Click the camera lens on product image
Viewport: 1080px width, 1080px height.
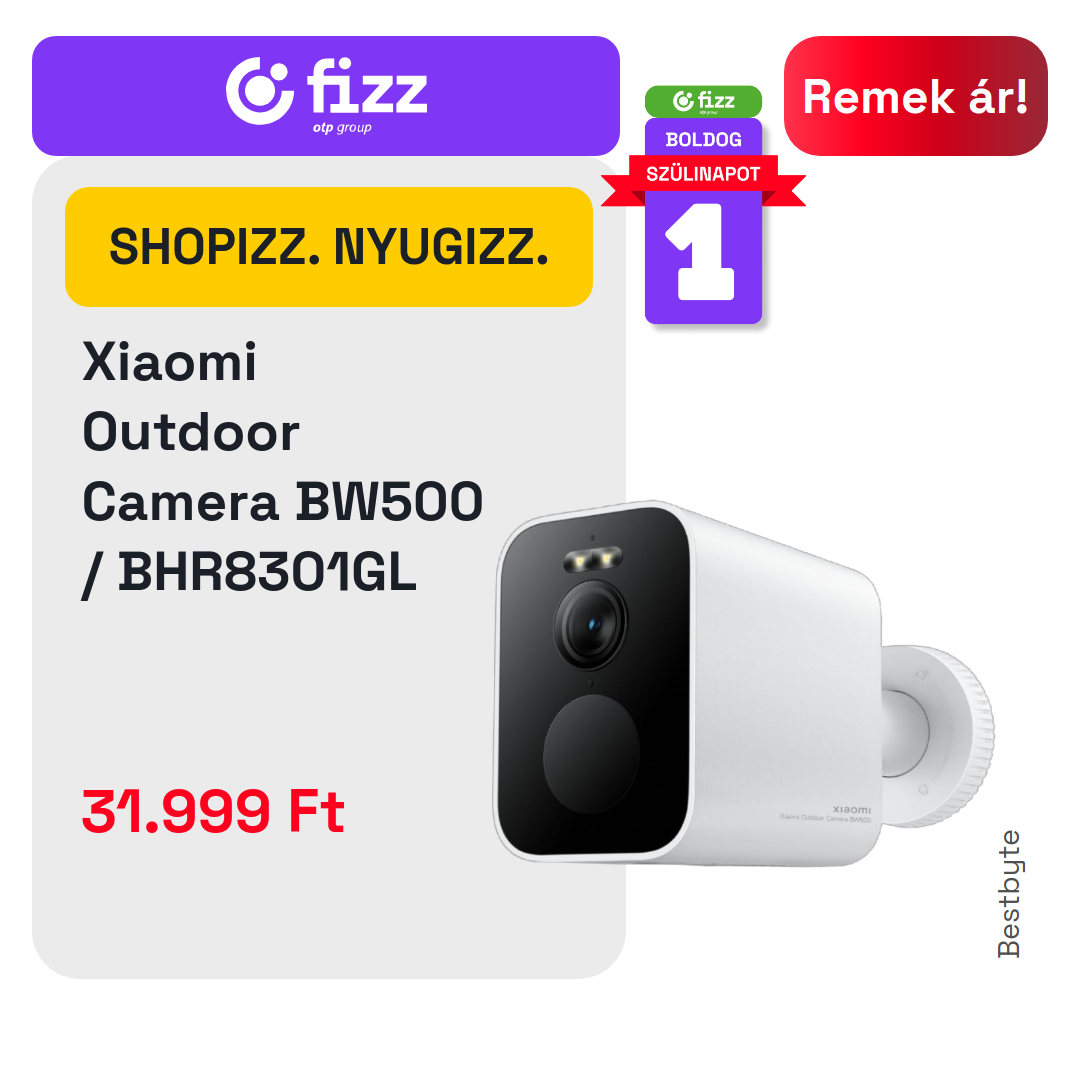click(591, 625)
